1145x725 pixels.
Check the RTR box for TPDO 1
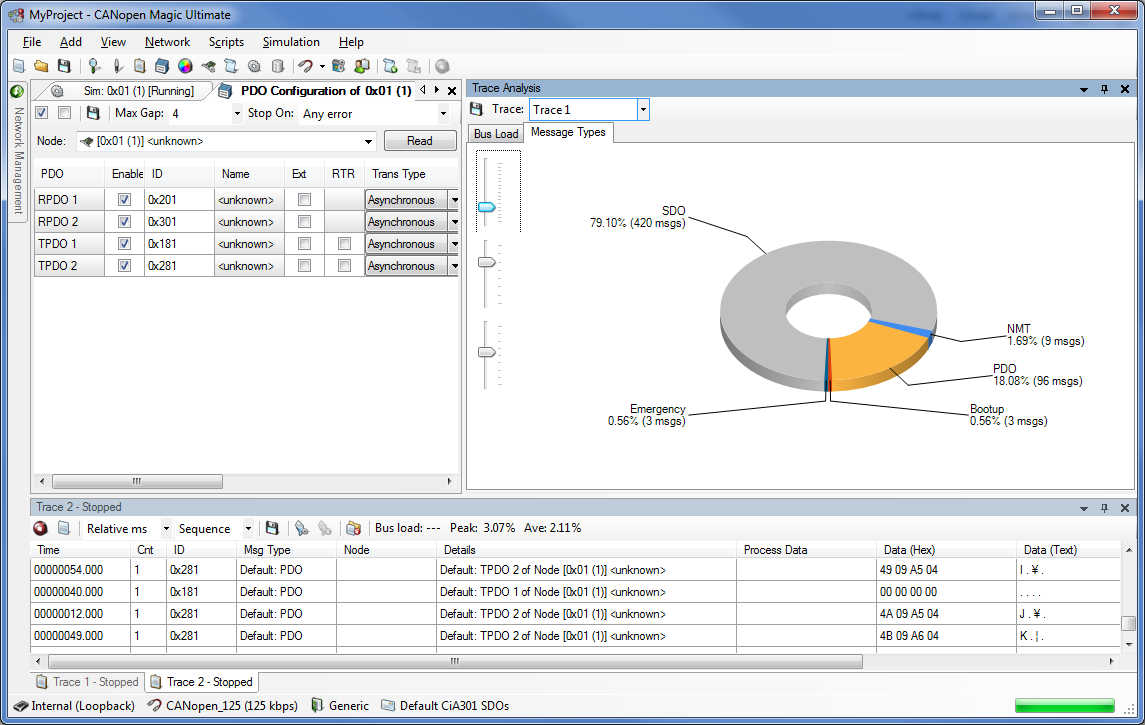coord(344,244)
